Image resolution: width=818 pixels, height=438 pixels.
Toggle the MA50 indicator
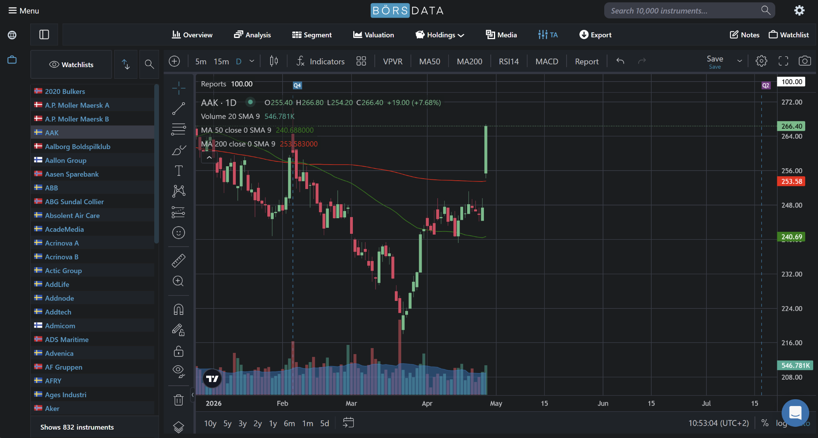point(429,62)
